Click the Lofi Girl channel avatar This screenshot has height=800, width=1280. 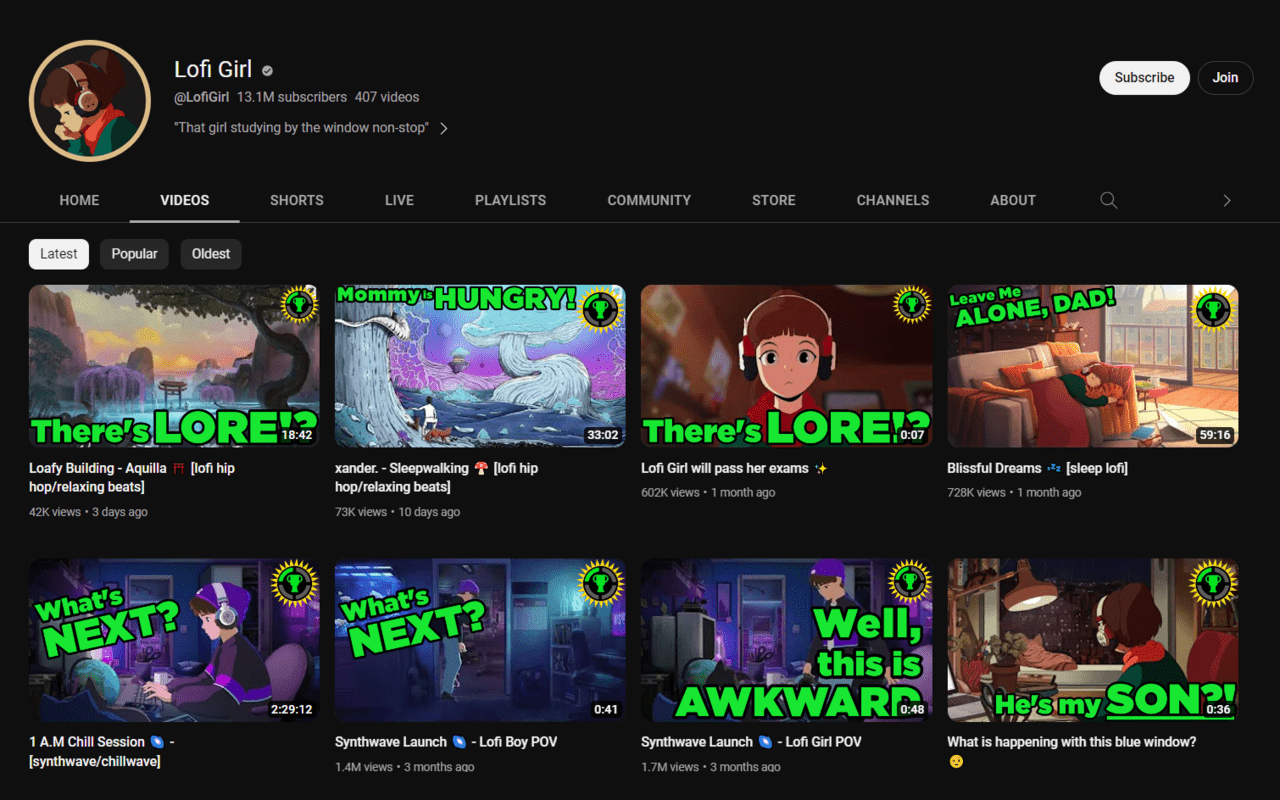point(90,100)
